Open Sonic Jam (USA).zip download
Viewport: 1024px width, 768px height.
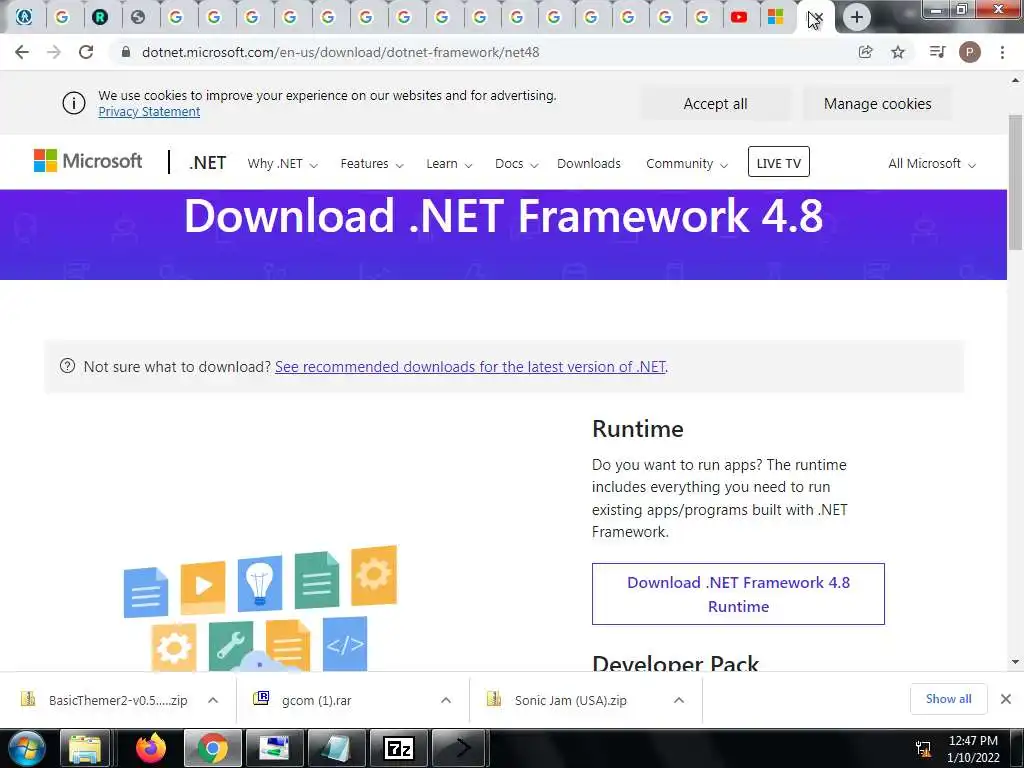click(557, 700)
